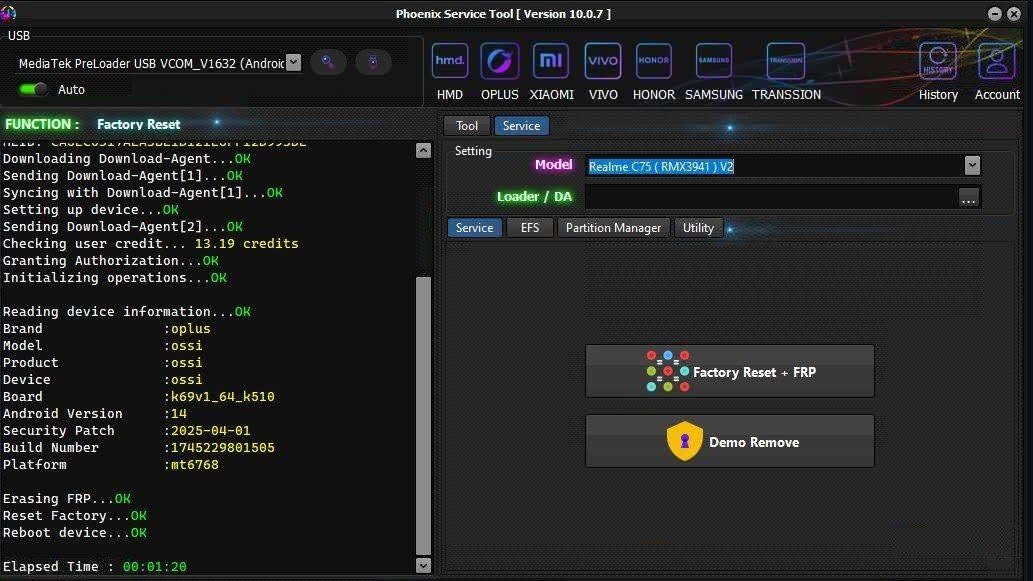Viewport: 1033px width, 581px height.
Task: Open the VIVO brand icon
Action: tap(603, 61)
